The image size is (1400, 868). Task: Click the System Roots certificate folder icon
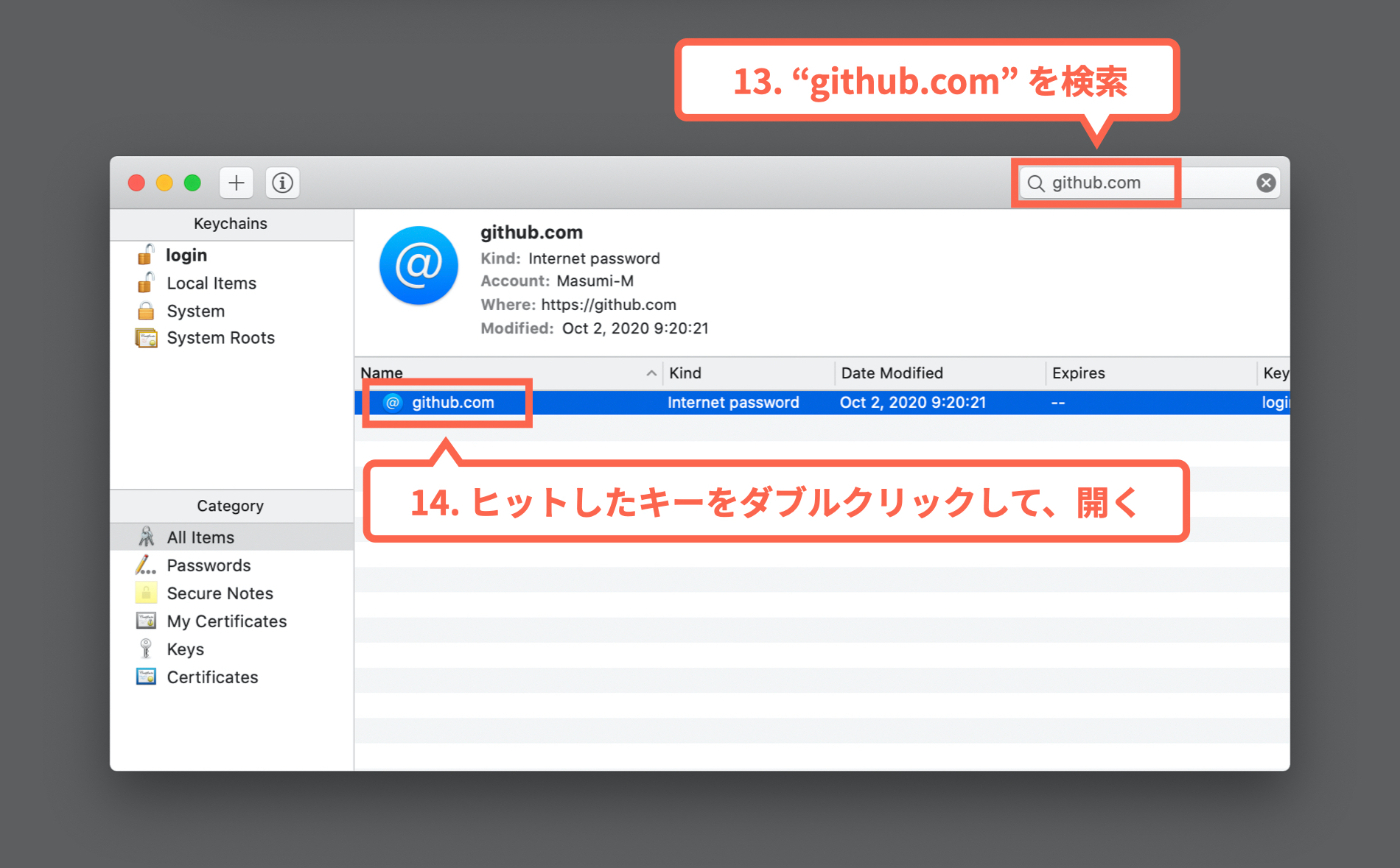coord(147,338)
